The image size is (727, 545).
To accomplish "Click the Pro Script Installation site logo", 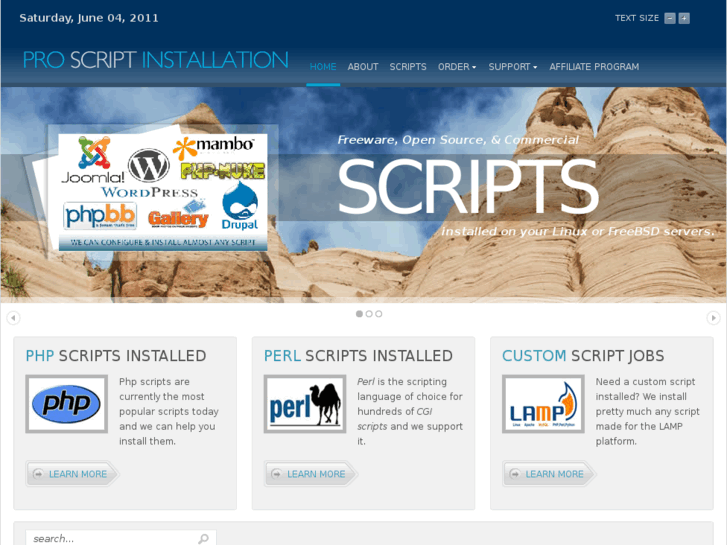I will pyautogui.click(x=156, y=60).
